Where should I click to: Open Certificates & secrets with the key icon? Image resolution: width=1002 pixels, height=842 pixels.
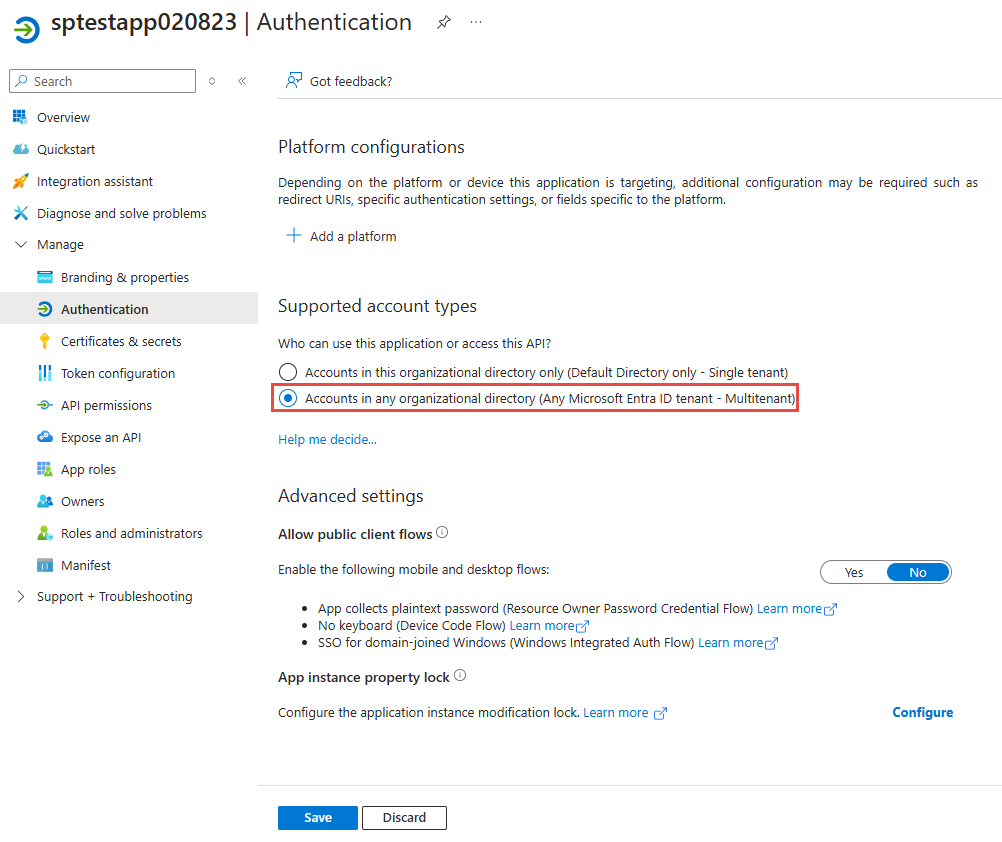(45, 340)
